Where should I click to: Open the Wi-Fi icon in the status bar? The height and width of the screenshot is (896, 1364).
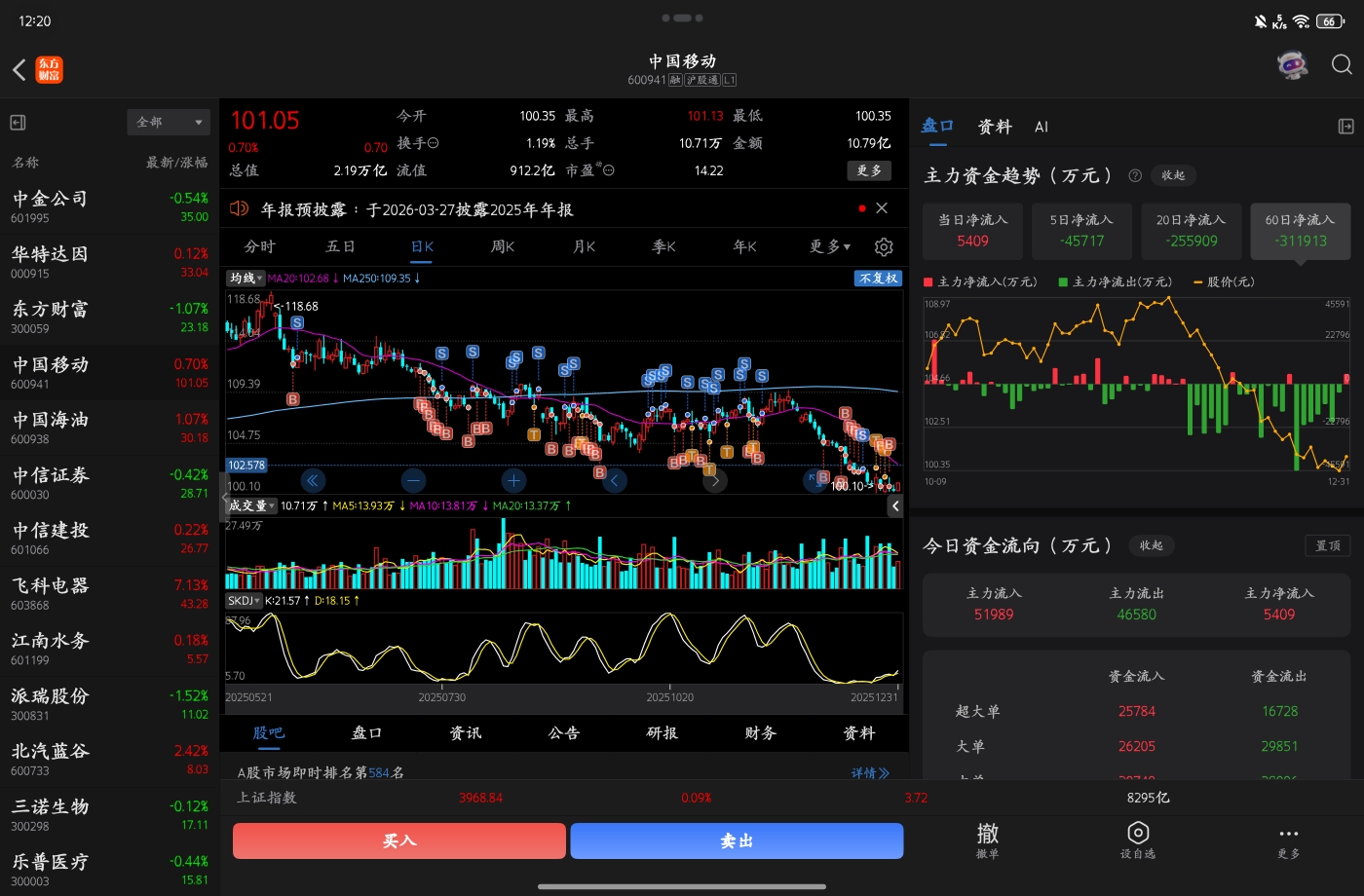[1302, 20]
